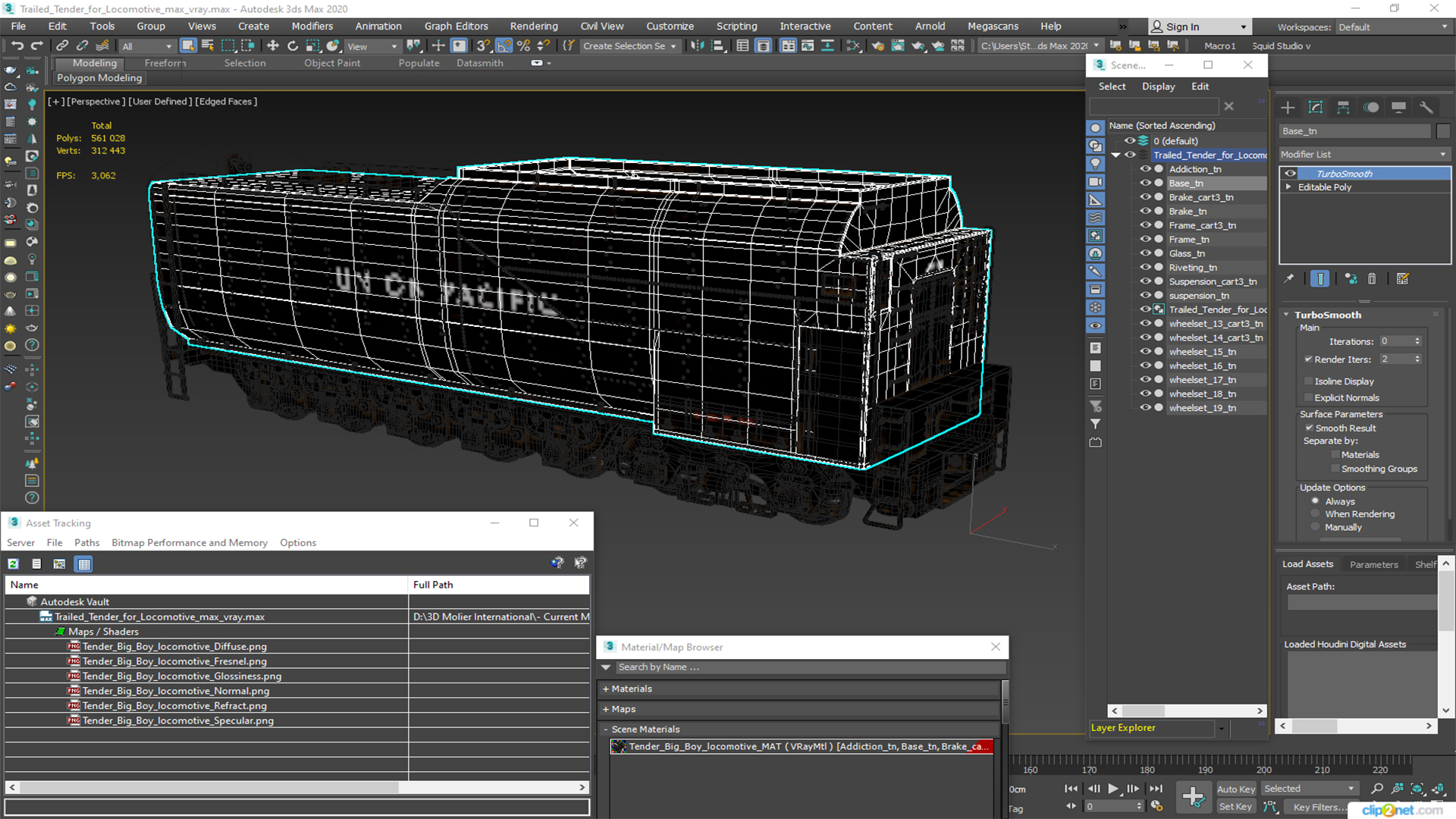Uncheck Smooth Result checkbox
The width and height of the screenshot is (1456, 819).
[1309, 428]
